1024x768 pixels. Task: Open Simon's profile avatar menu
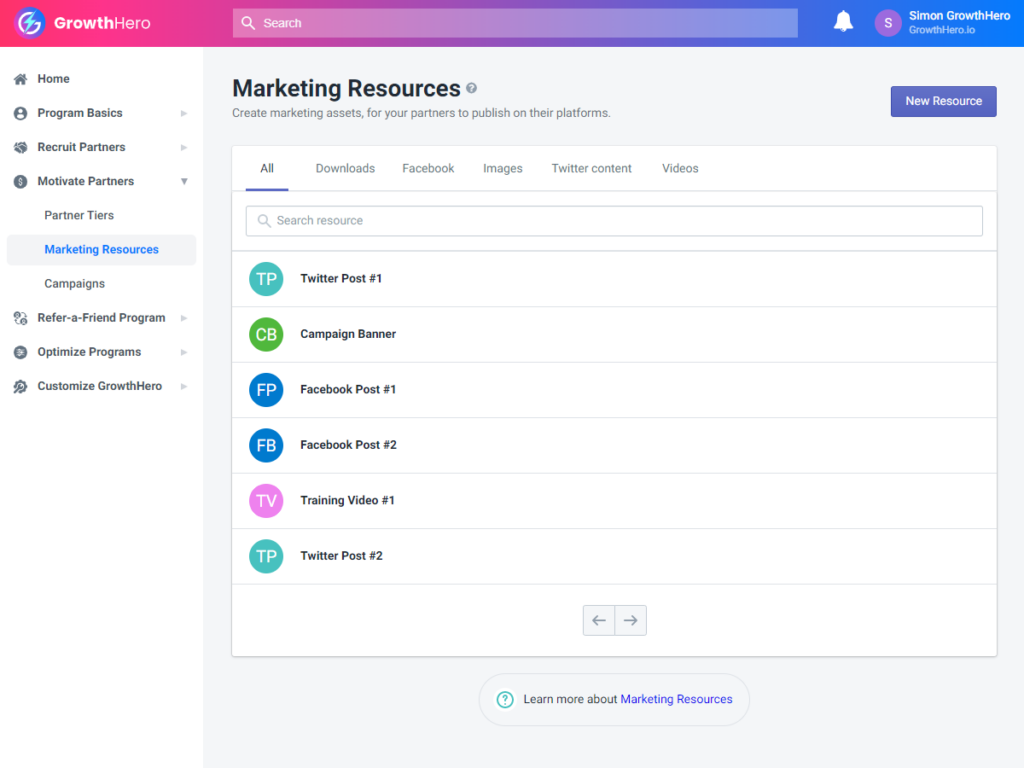pyautogui.click(x=887, y=21)
